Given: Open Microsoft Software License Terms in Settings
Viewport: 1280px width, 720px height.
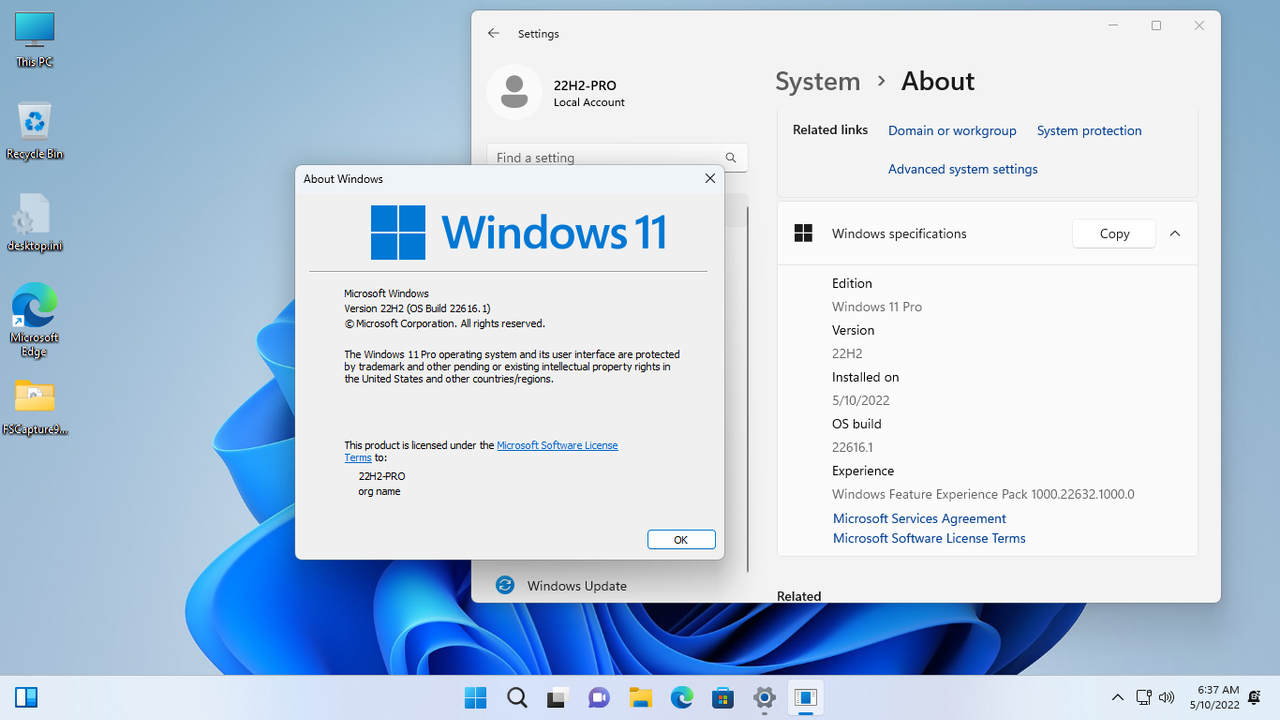Looking at the screenshot, I should click(929, 538).
